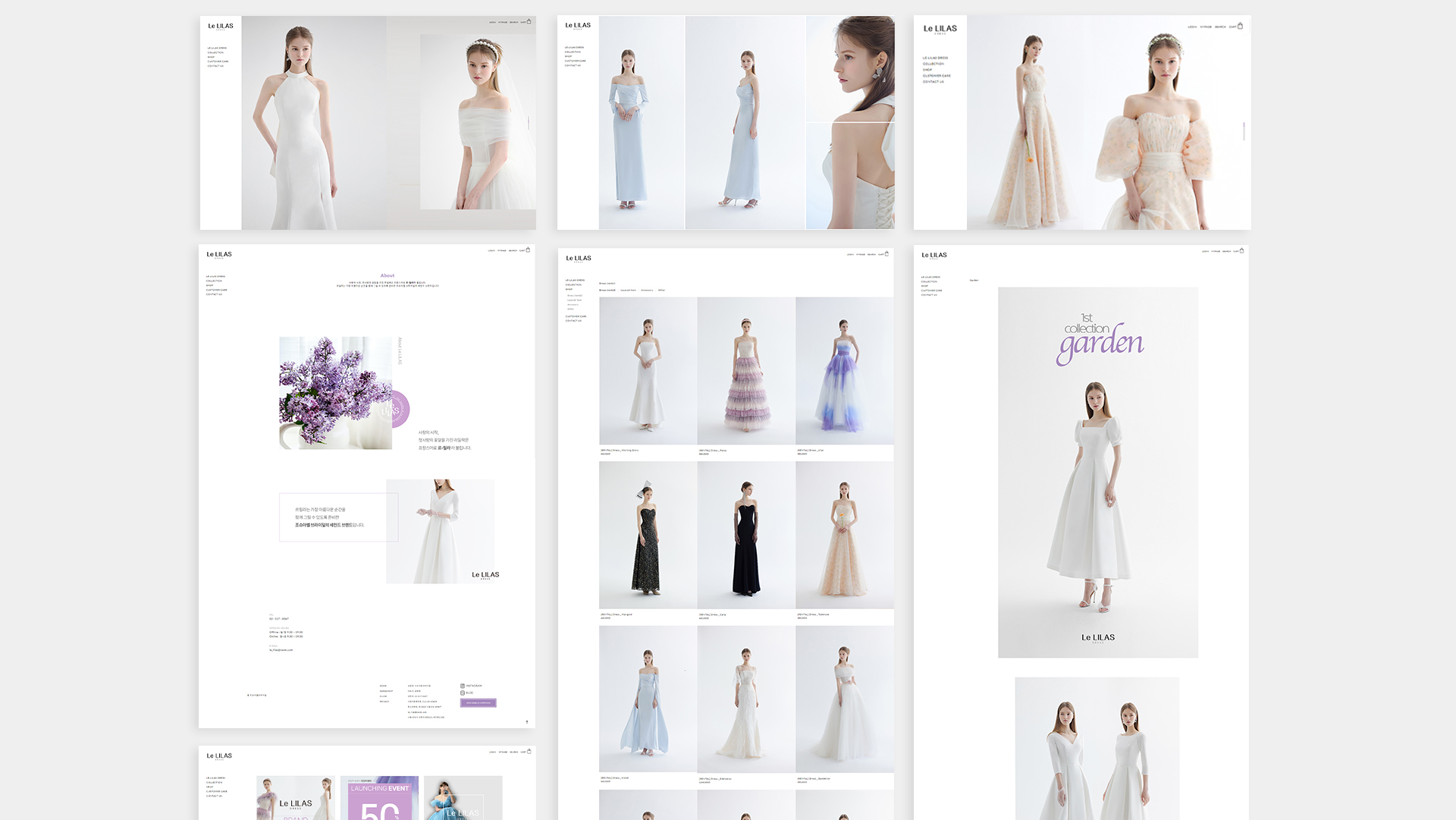Open the cart bag icon on the garden collection page

(1241, 250)
